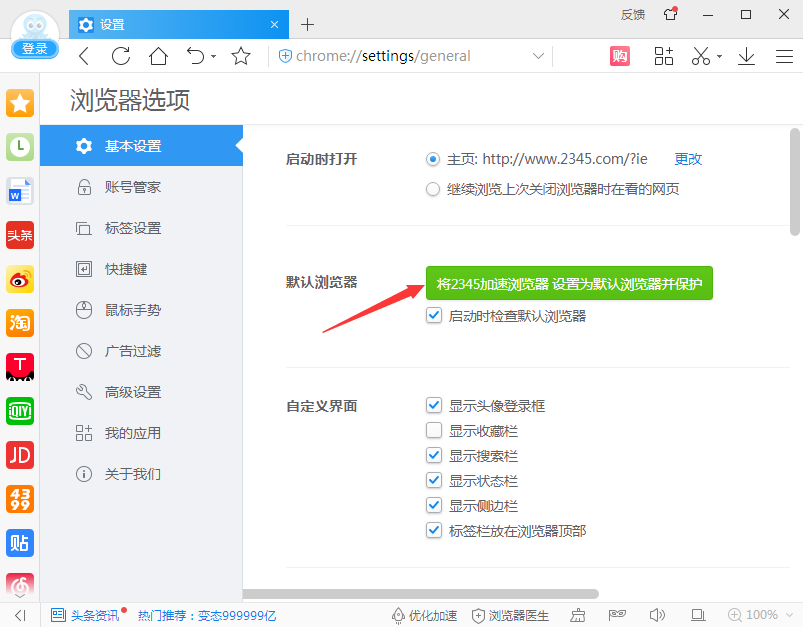
Task: Open the red shopping 购 icon
Action: tap(620, 56)
